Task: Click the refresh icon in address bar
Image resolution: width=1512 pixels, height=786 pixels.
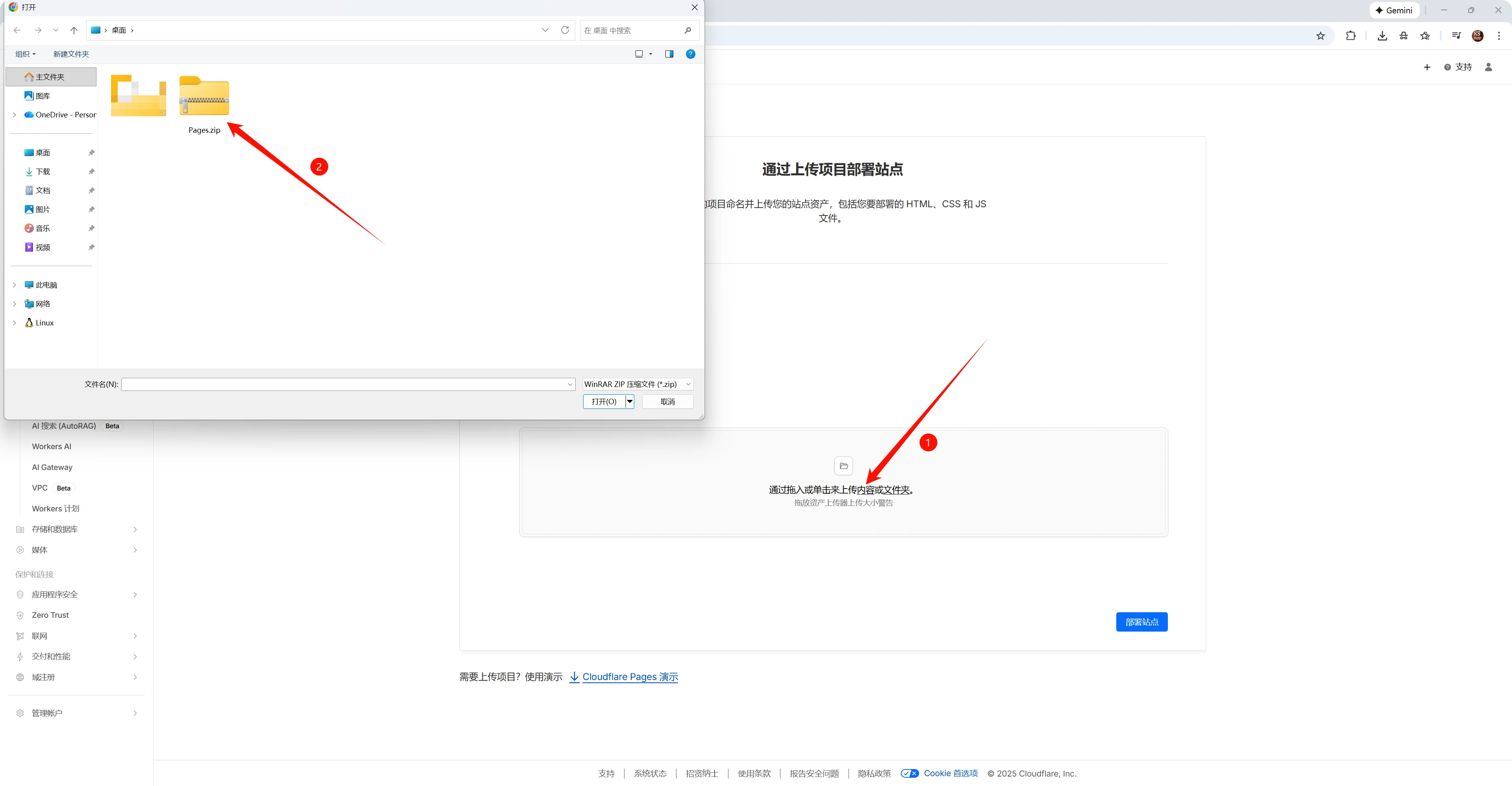Action: [565, 30]
